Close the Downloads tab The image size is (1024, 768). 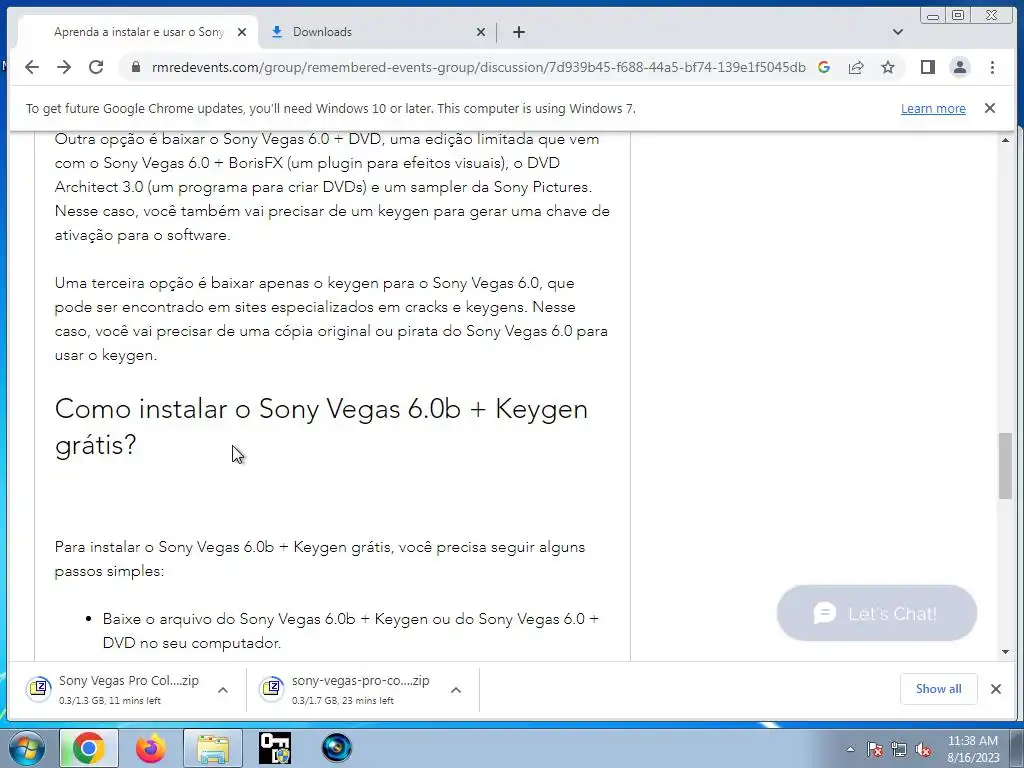[x=481, y=32]
